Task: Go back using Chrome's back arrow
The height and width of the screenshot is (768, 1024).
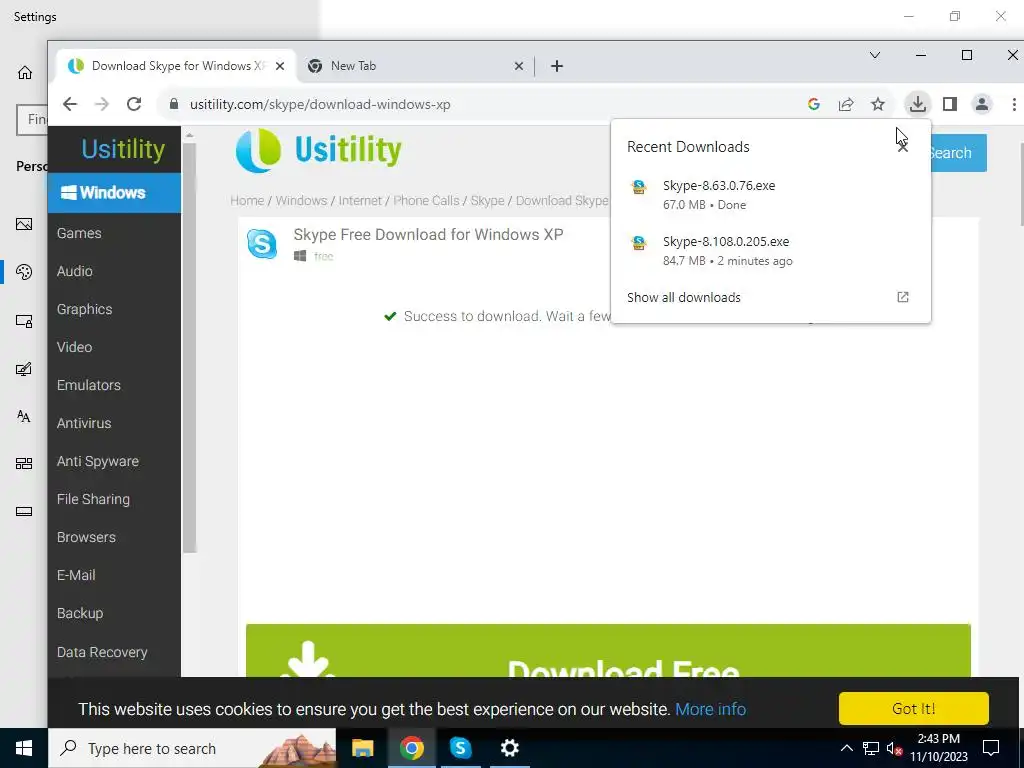Action: tap(70, 104)
